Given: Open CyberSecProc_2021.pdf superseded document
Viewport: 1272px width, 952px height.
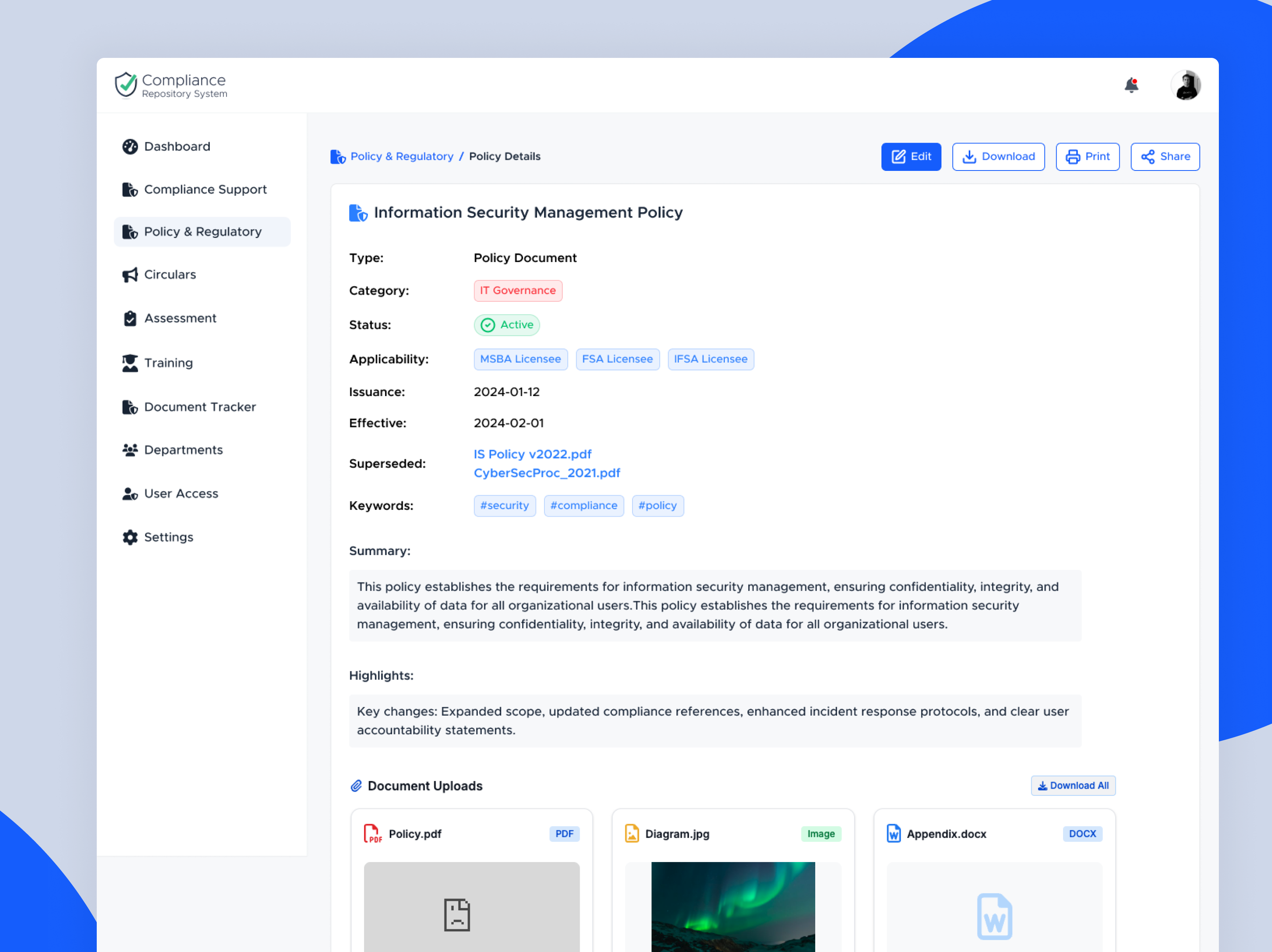Looking at the screenshot, I should point(546,473).
